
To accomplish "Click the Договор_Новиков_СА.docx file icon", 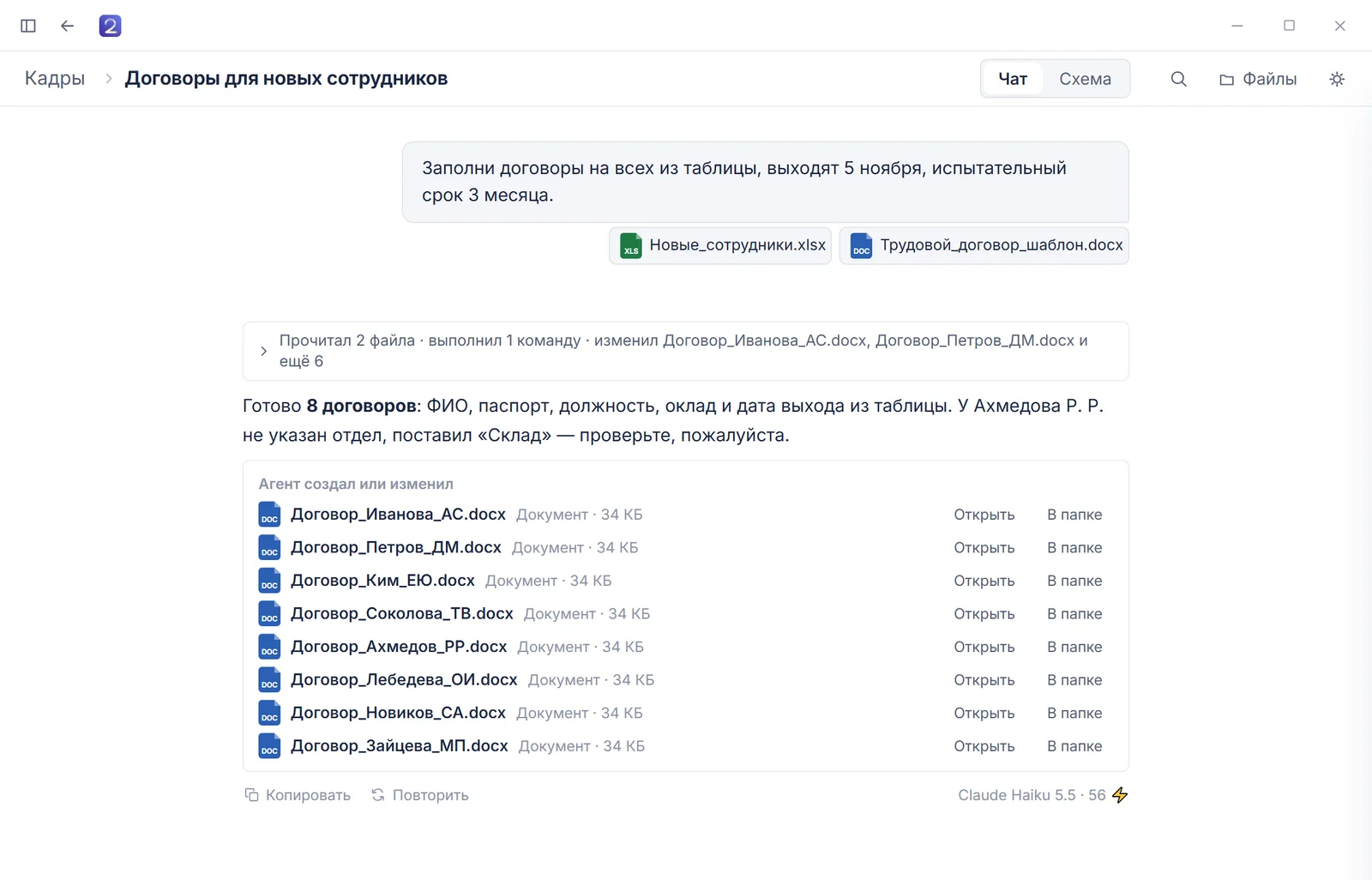I will pos(269,713).
